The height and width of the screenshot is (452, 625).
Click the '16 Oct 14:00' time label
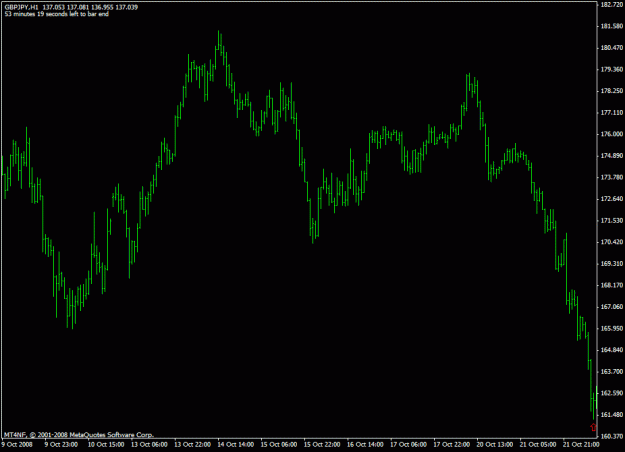tap(365, 444)
